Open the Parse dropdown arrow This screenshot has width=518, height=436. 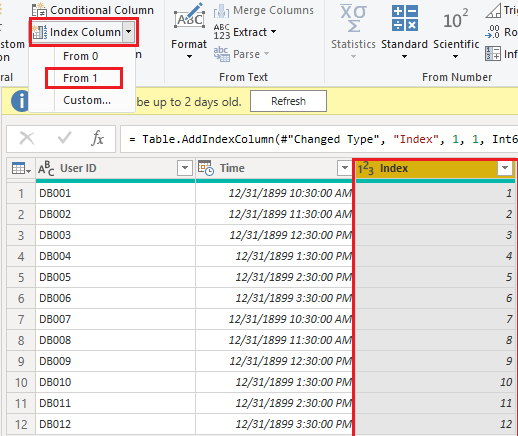point(266,53)
